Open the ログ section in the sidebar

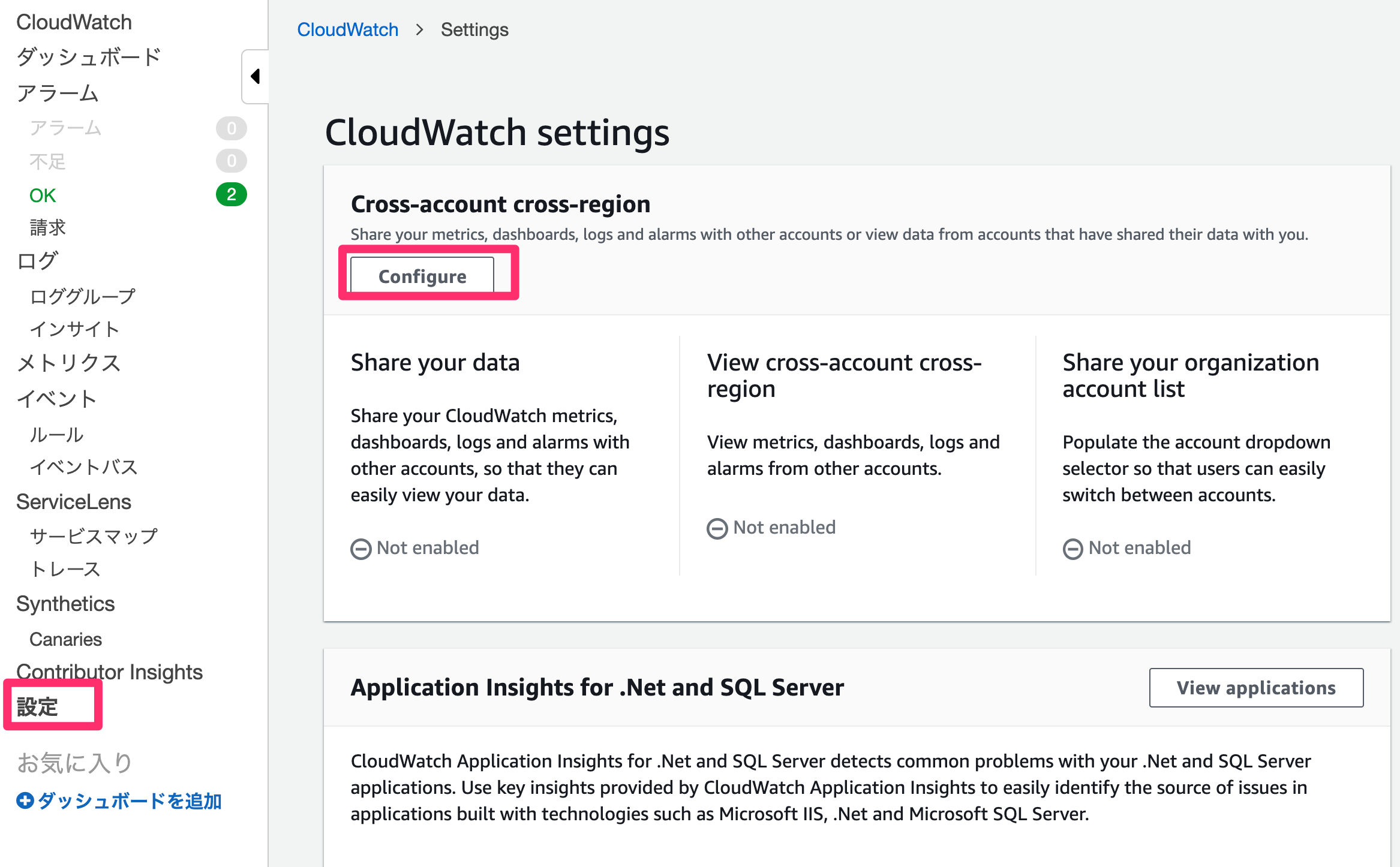pos(37,261)
